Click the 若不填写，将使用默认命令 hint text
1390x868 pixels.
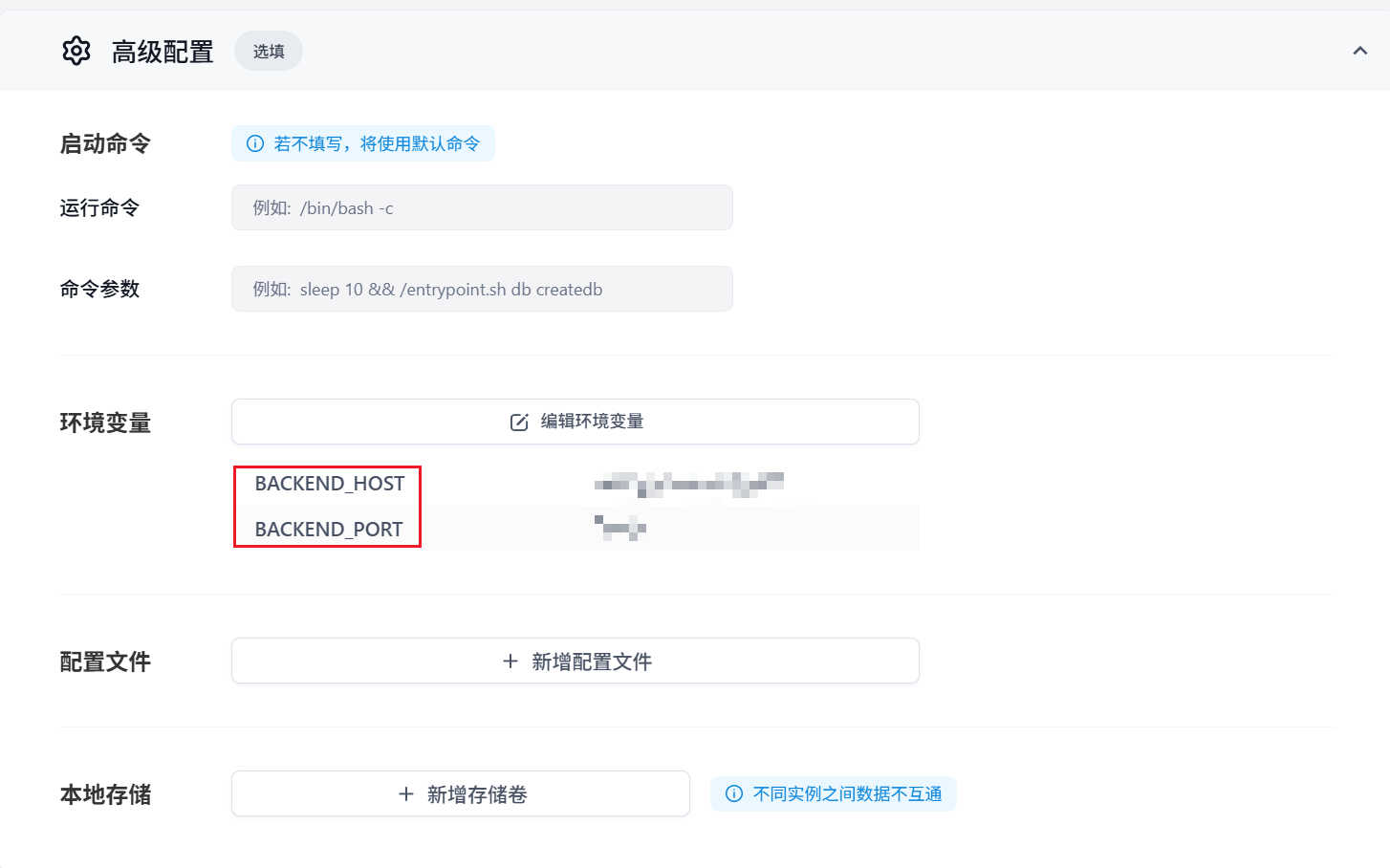pyautogui.click(x=377, y=143)
